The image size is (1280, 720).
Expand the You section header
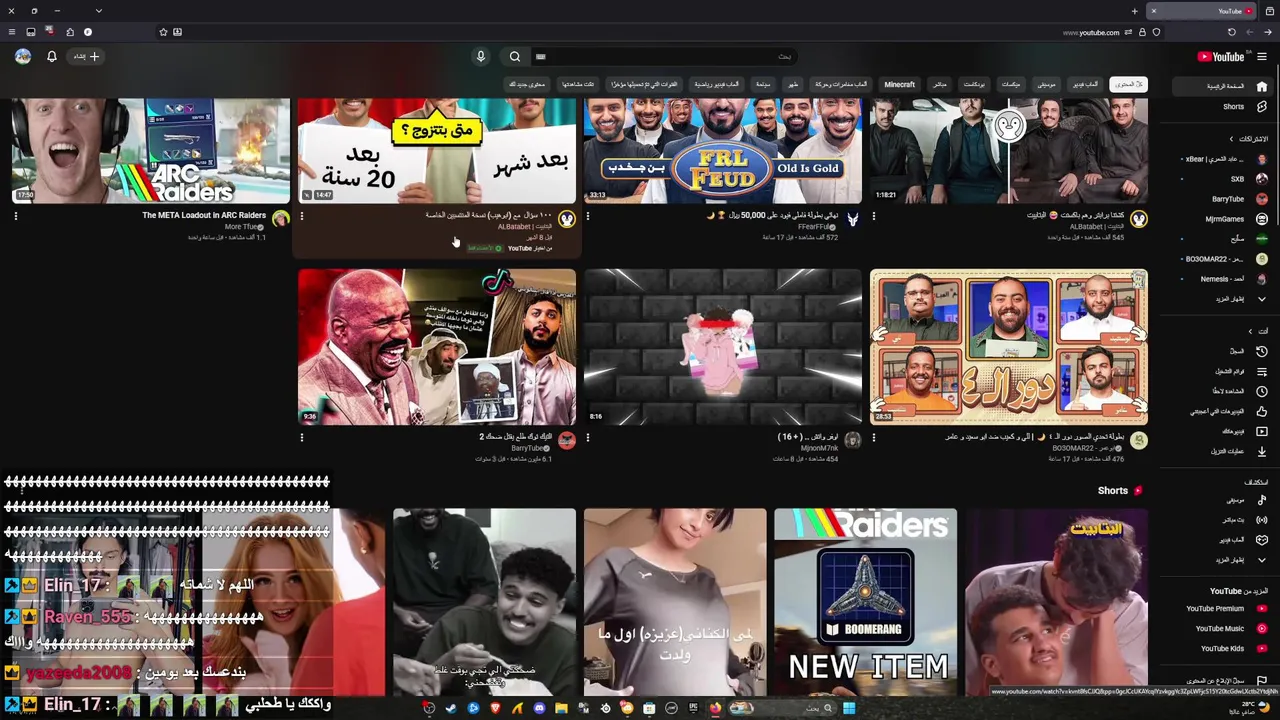point(1258,331)
